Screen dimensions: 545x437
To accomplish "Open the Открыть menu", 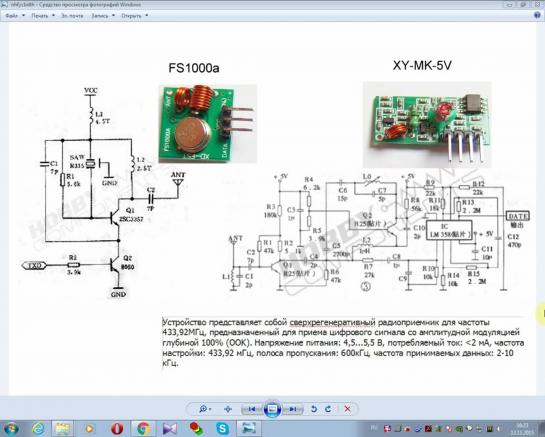I will [134, 16].
